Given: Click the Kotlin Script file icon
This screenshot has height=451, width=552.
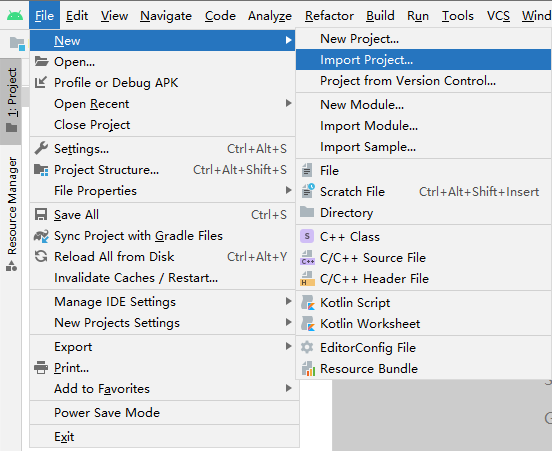Looking at the screenshot, I should (307, 303).
